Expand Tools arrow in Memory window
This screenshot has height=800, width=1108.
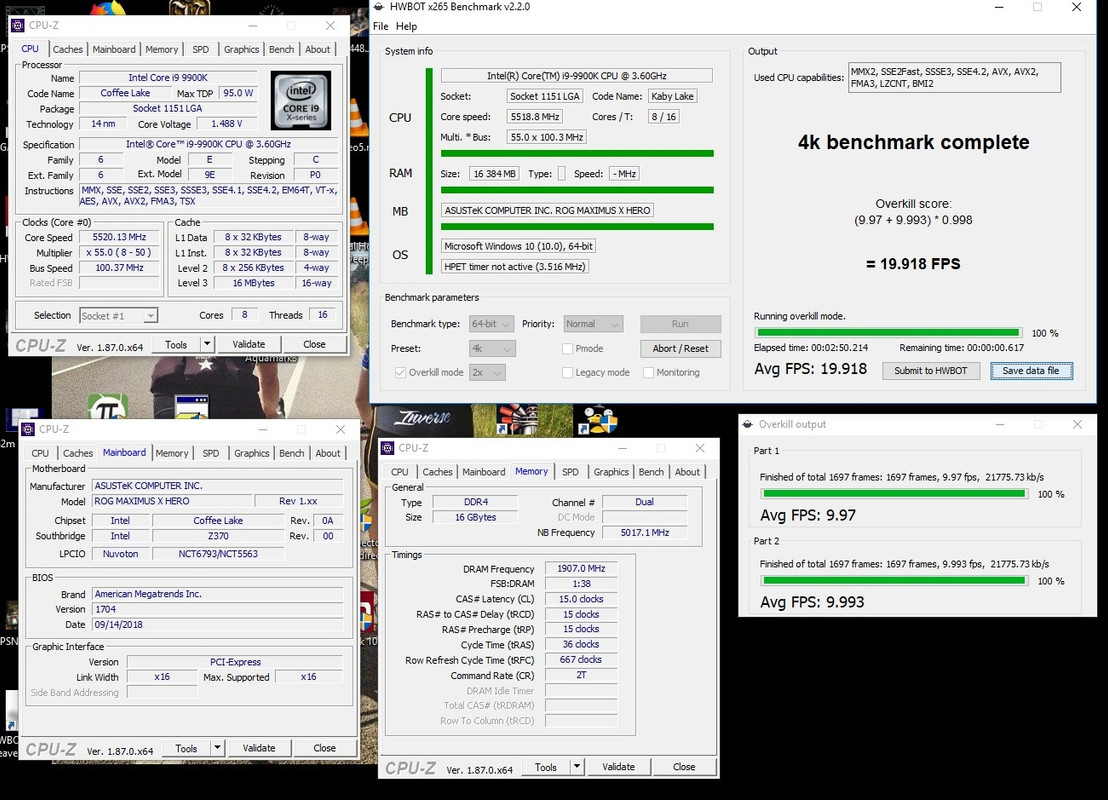coord(577,767)
